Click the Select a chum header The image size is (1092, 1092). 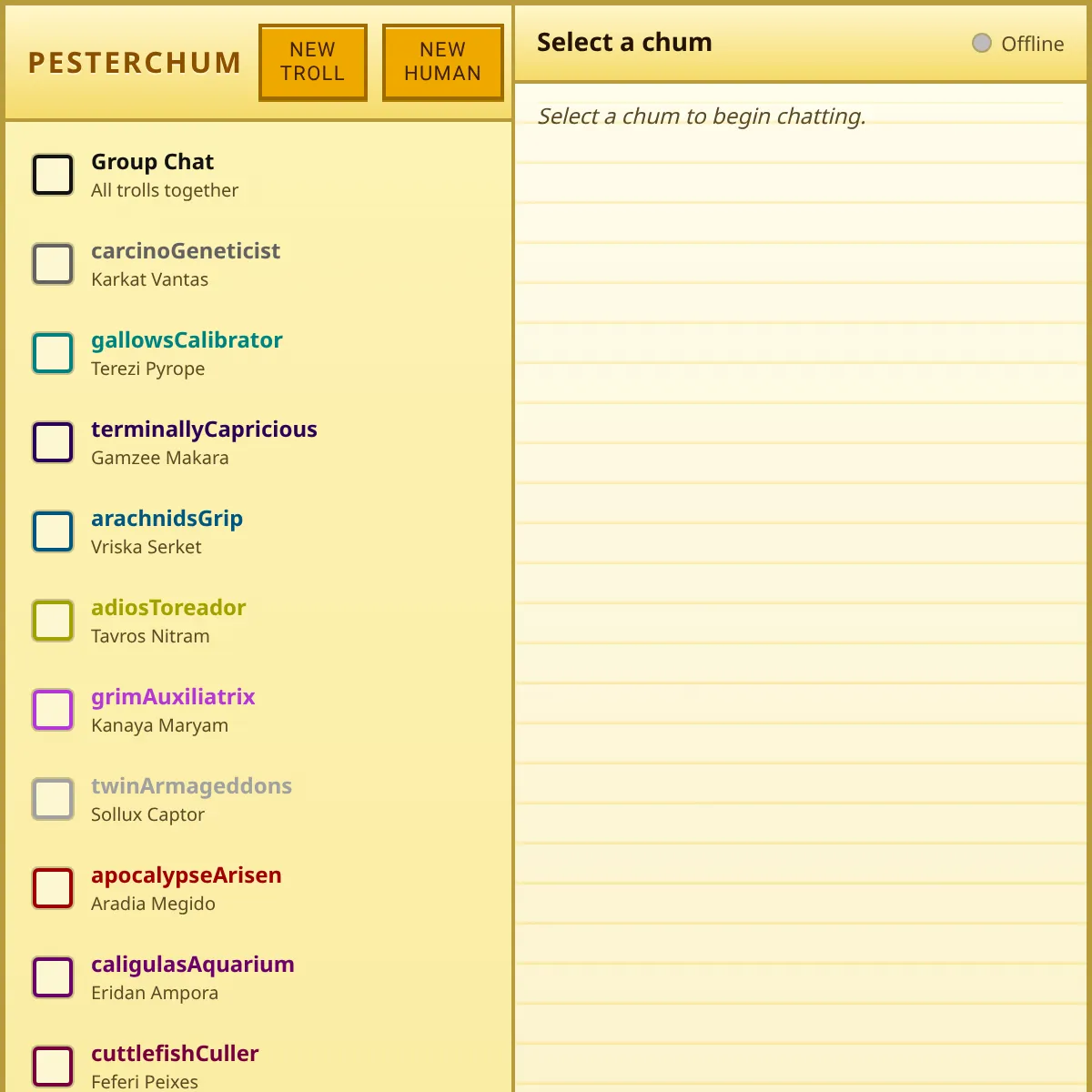point(624,43)
